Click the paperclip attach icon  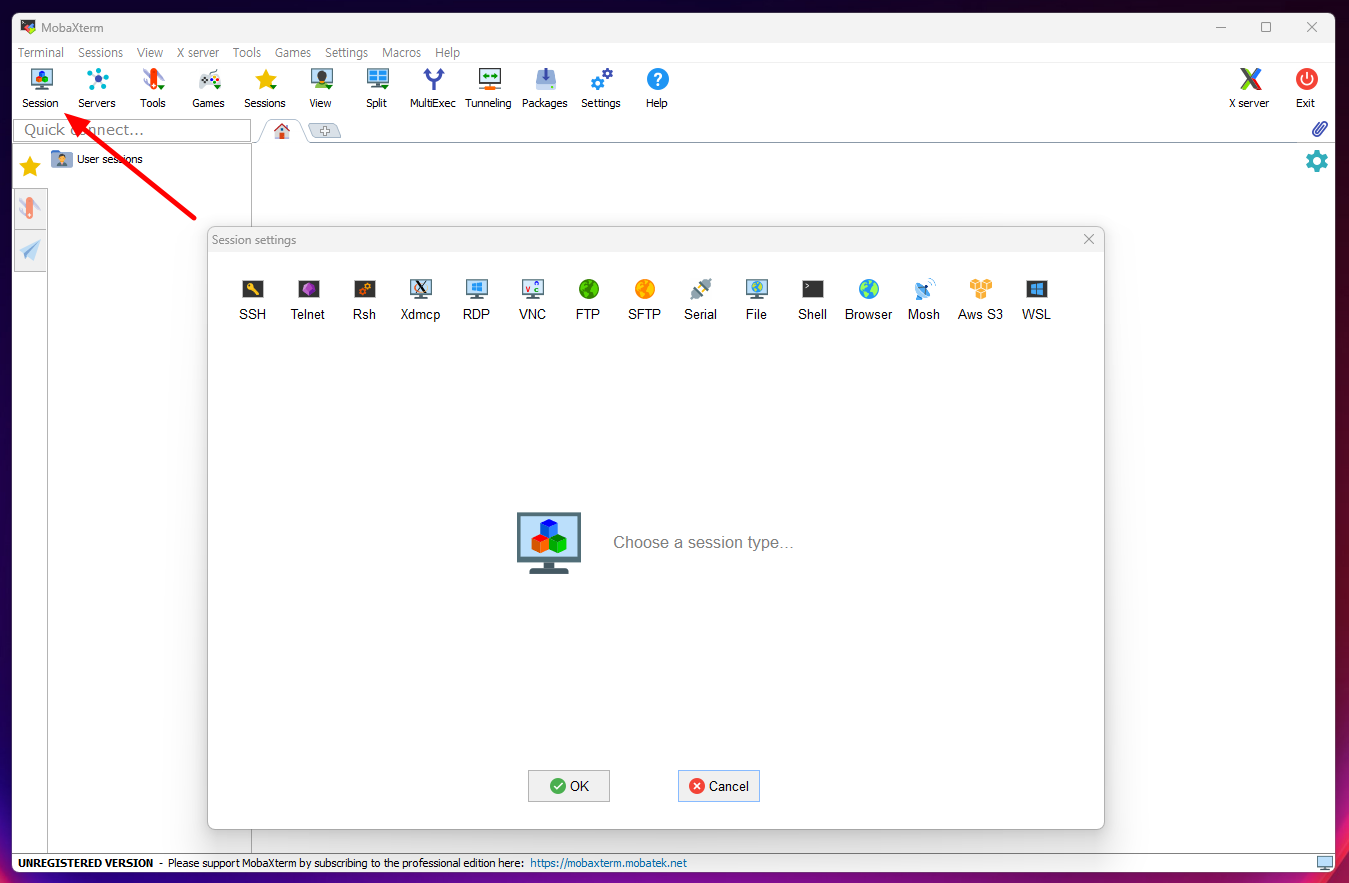[1319, 129]
